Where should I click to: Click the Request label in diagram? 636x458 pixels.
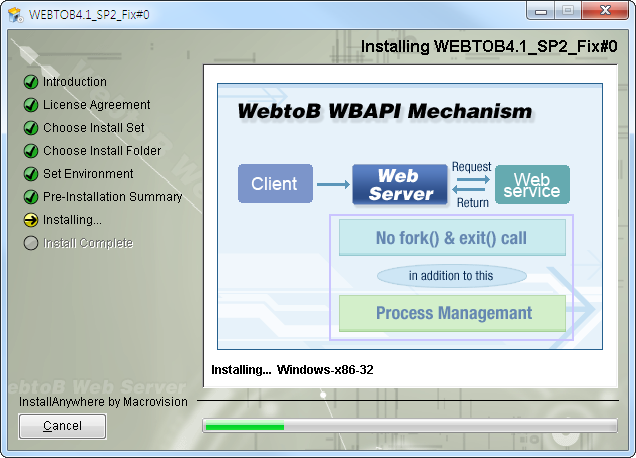(x=471, y=166)
